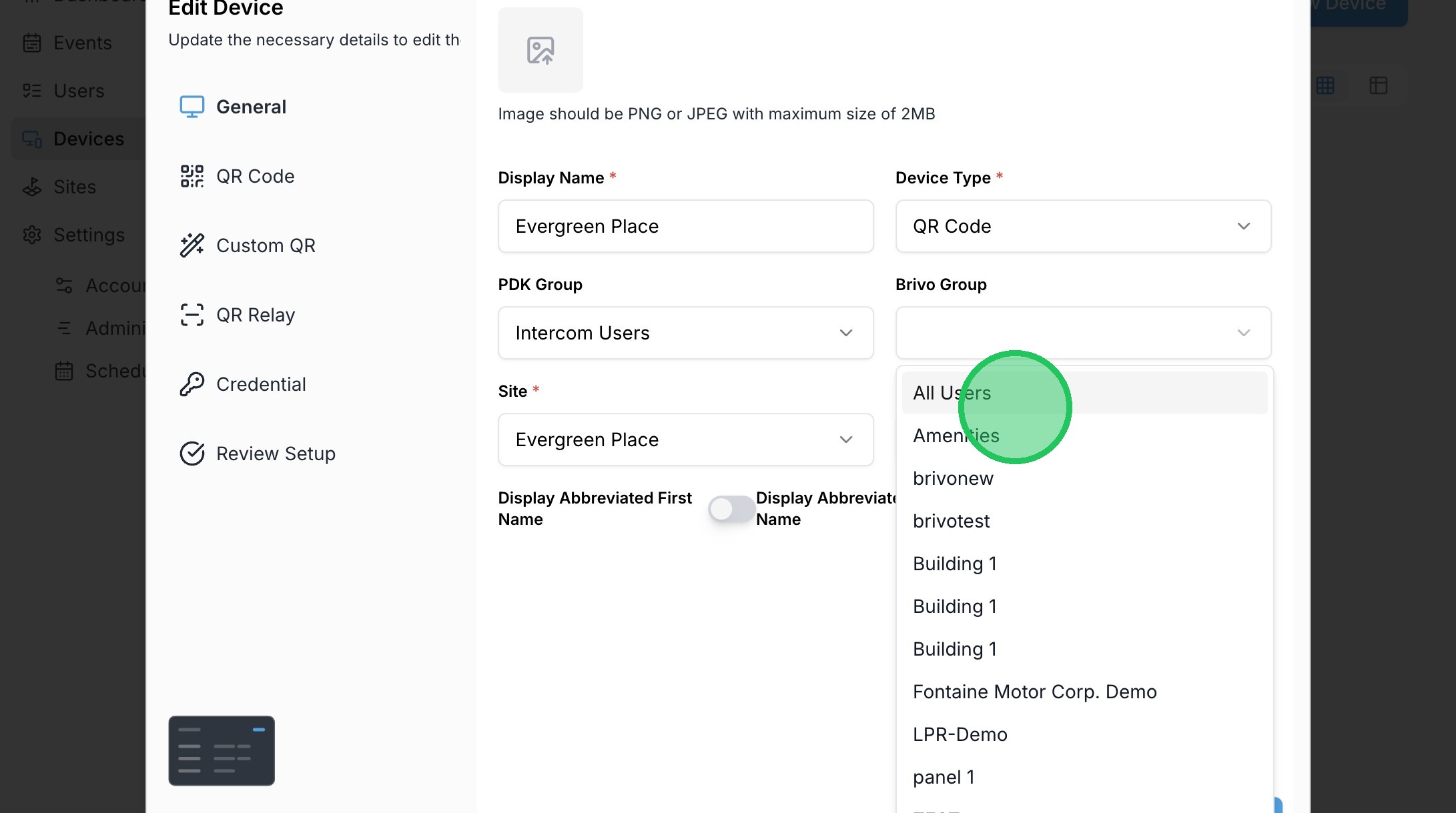The height and width of the screenshot is (813, 1456).
Task: Select Amenities from Brivo Group list
Action: 956,436
